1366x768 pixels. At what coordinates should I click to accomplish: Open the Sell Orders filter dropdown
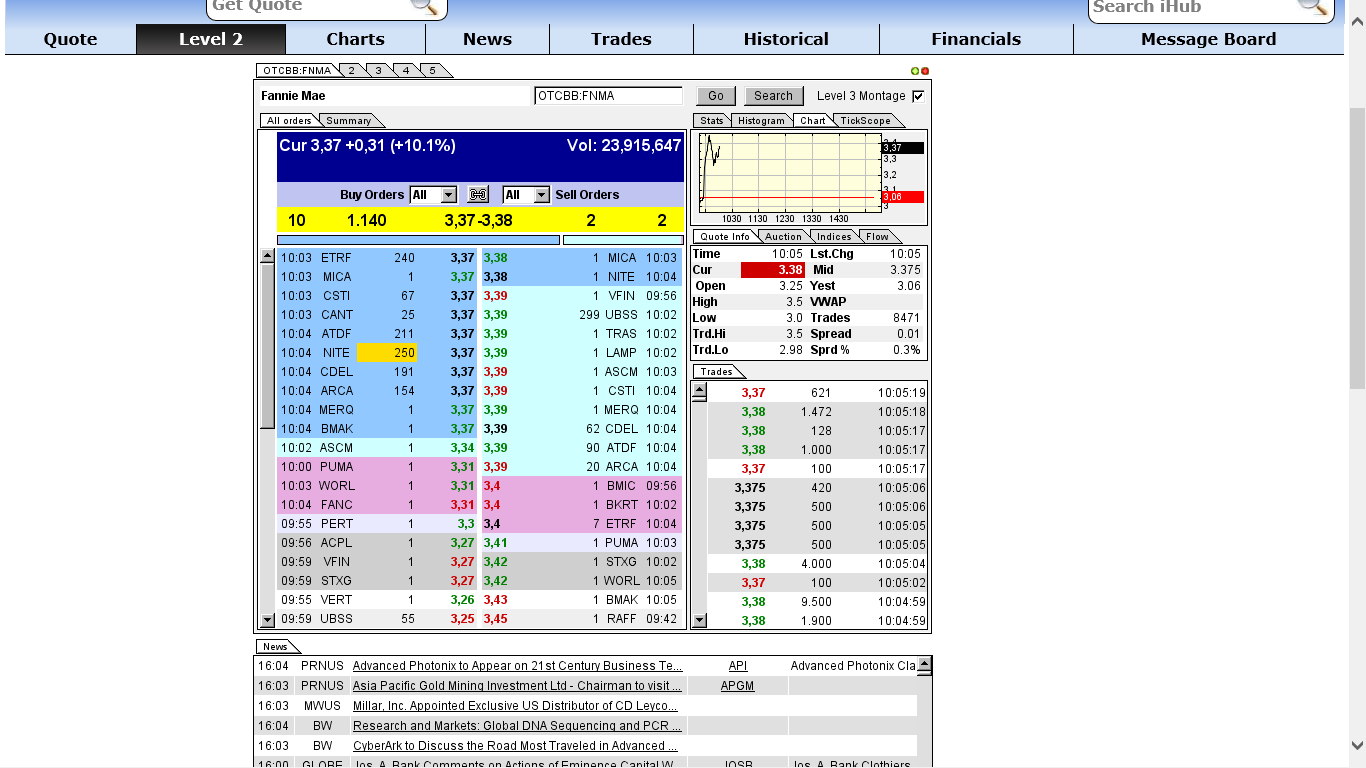pos(527,195)
